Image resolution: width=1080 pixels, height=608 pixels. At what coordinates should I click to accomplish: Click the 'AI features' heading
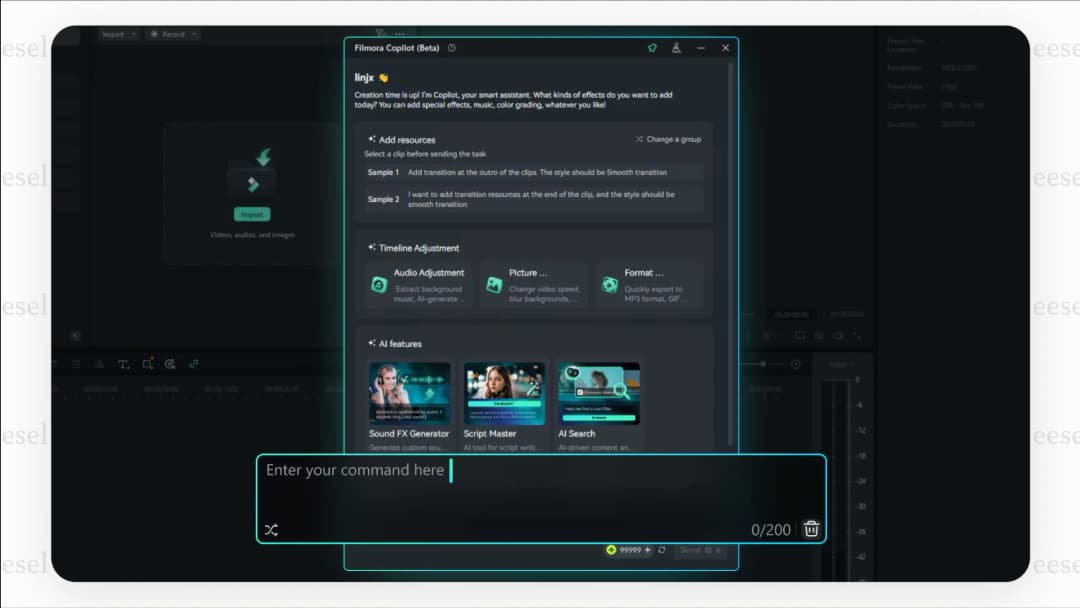pos(400,344)
